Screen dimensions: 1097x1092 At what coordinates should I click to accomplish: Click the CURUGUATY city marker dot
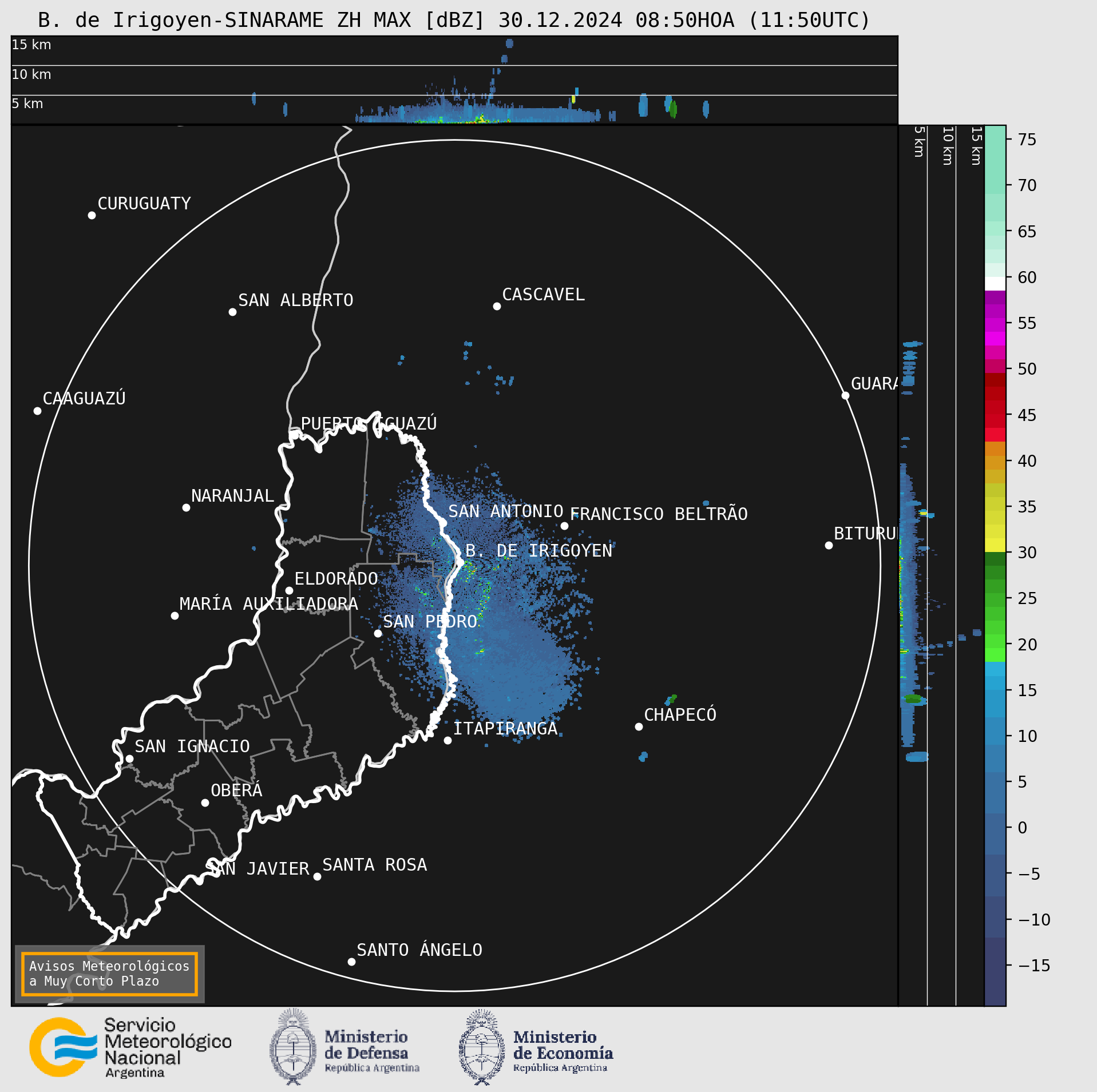[x=92, y=215]
